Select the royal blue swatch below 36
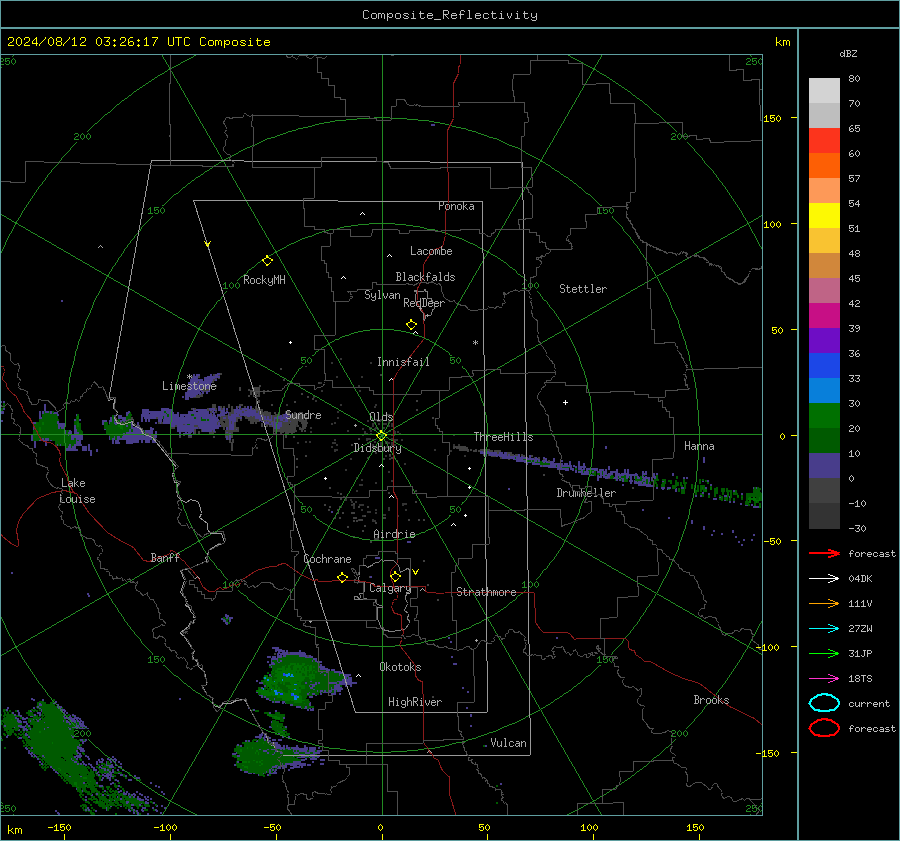This screenshot has height=841, width=900. [x=824, y=365]
